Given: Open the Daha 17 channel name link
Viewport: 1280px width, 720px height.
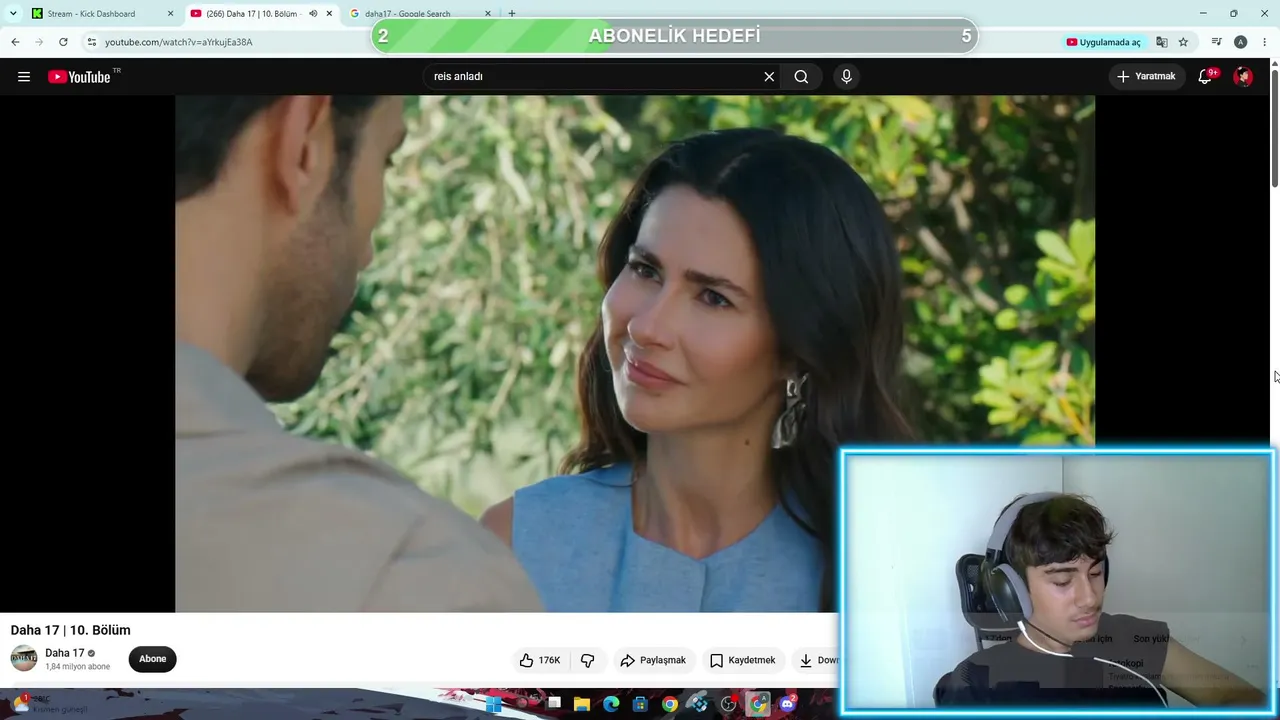Looking at the screenshot, I should (x=65, y=653).
